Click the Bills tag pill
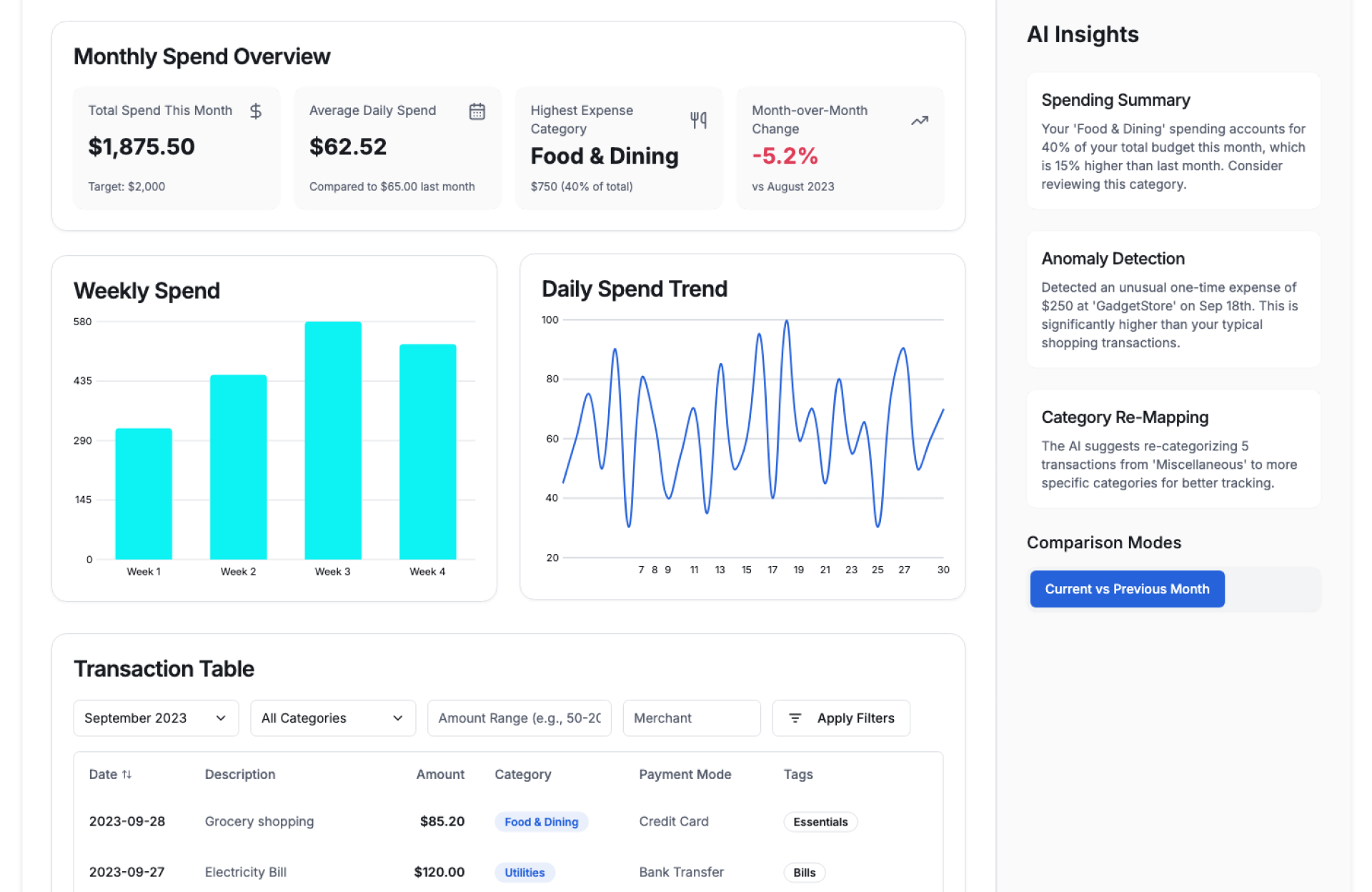Screen dimensions: 1372x892 point(804,873)
